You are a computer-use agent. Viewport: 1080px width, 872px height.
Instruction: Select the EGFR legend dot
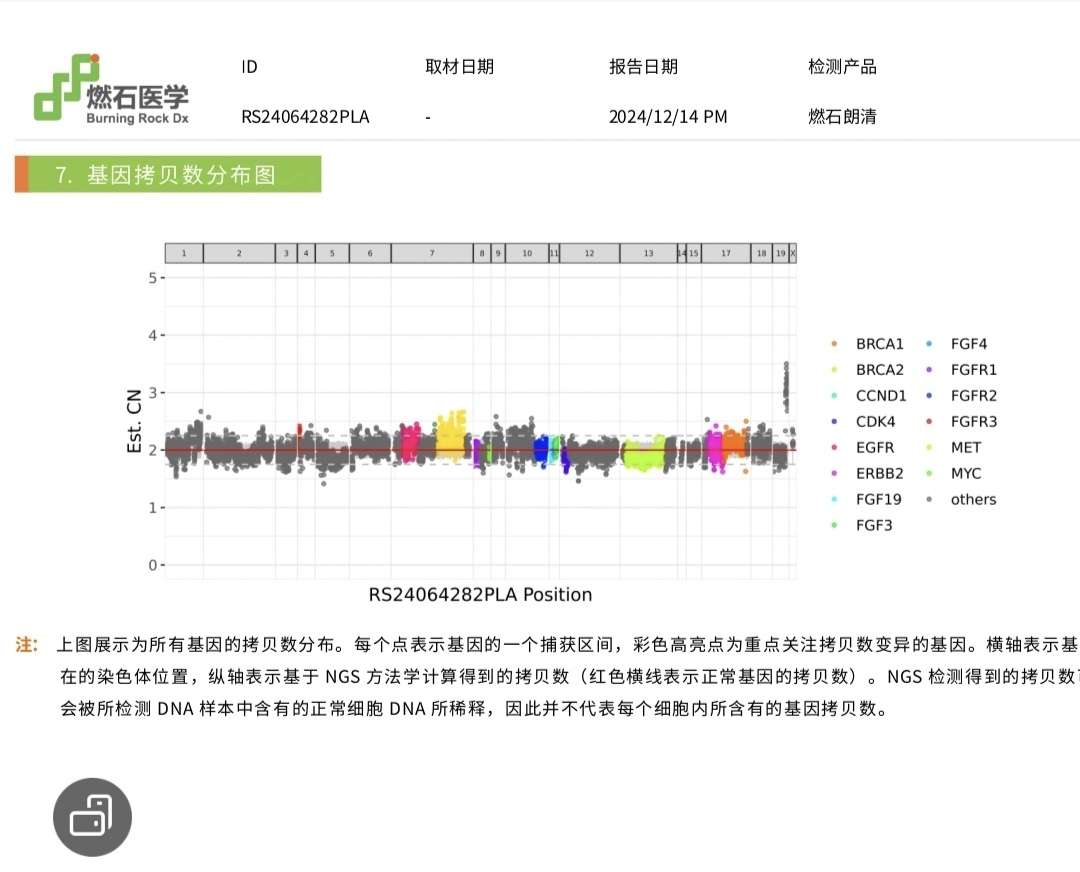[833, 447]
